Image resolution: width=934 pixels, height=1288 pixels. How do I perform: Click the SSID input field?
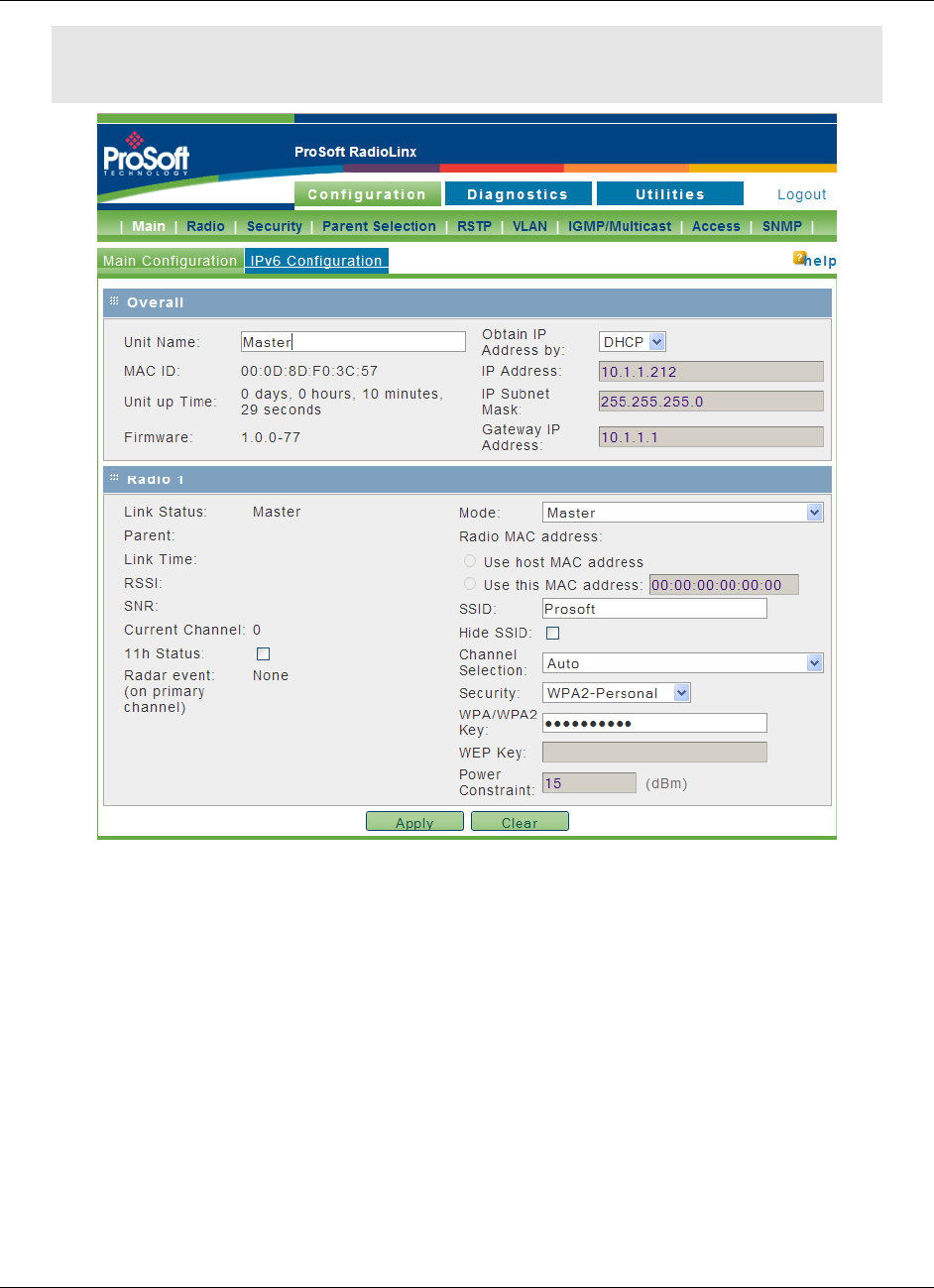654,609
